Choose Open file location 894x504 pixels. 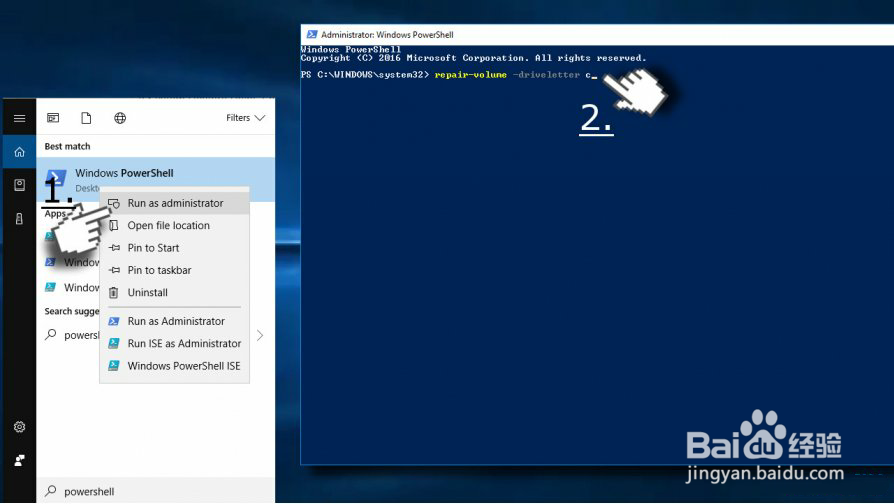point(175,225)
